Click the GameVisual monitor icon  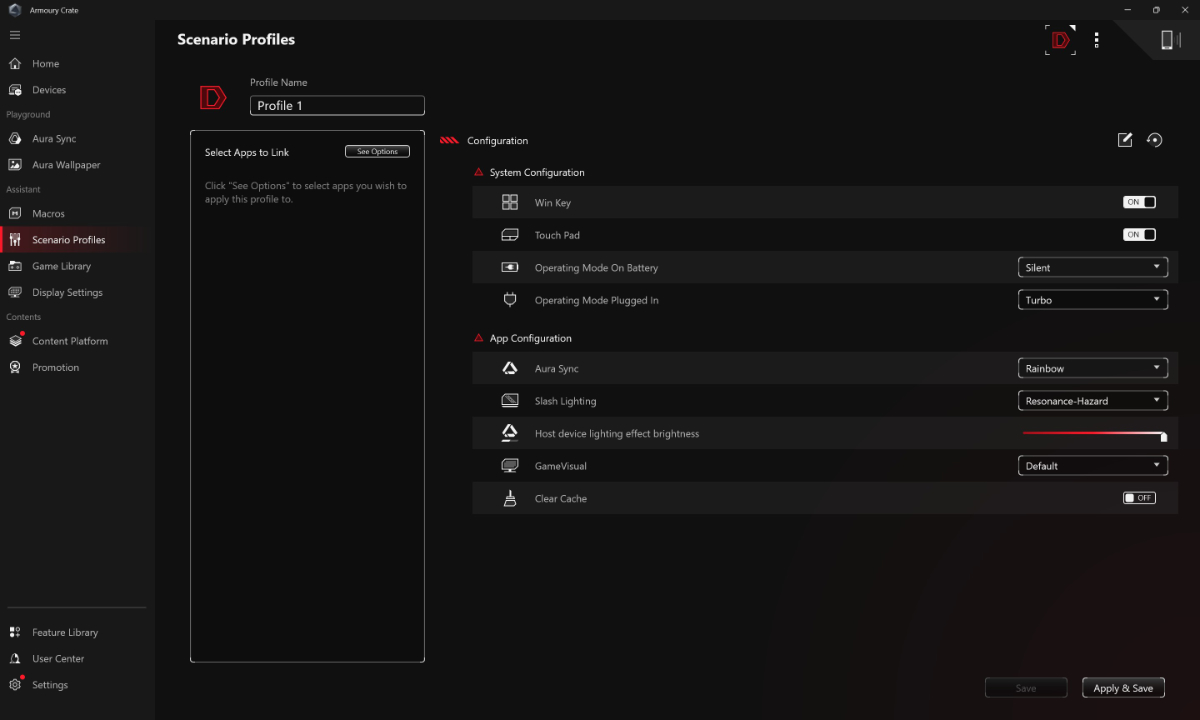[510, 466]
